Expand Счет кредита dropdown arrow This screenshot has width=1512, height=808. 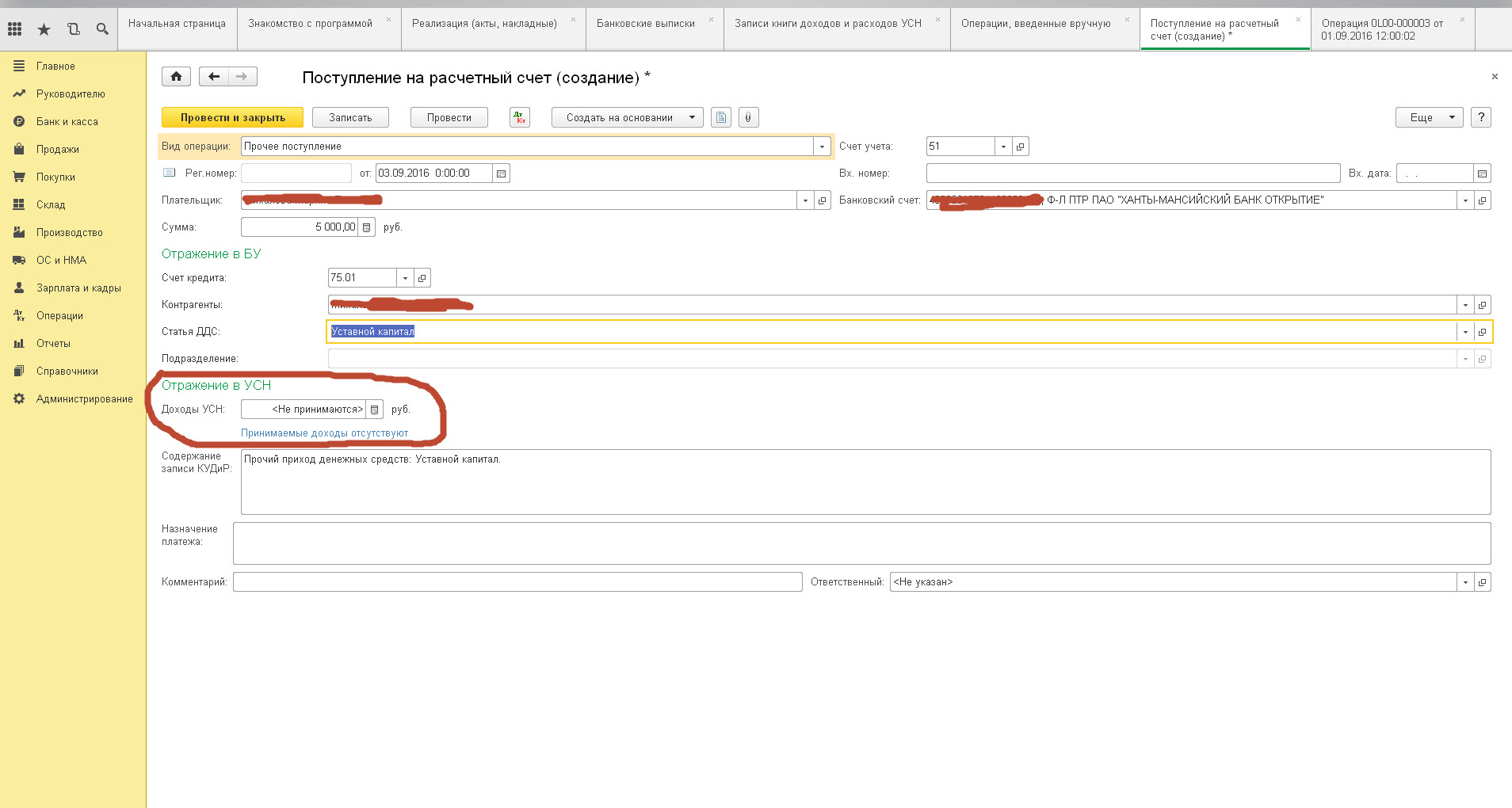point(405,278)
